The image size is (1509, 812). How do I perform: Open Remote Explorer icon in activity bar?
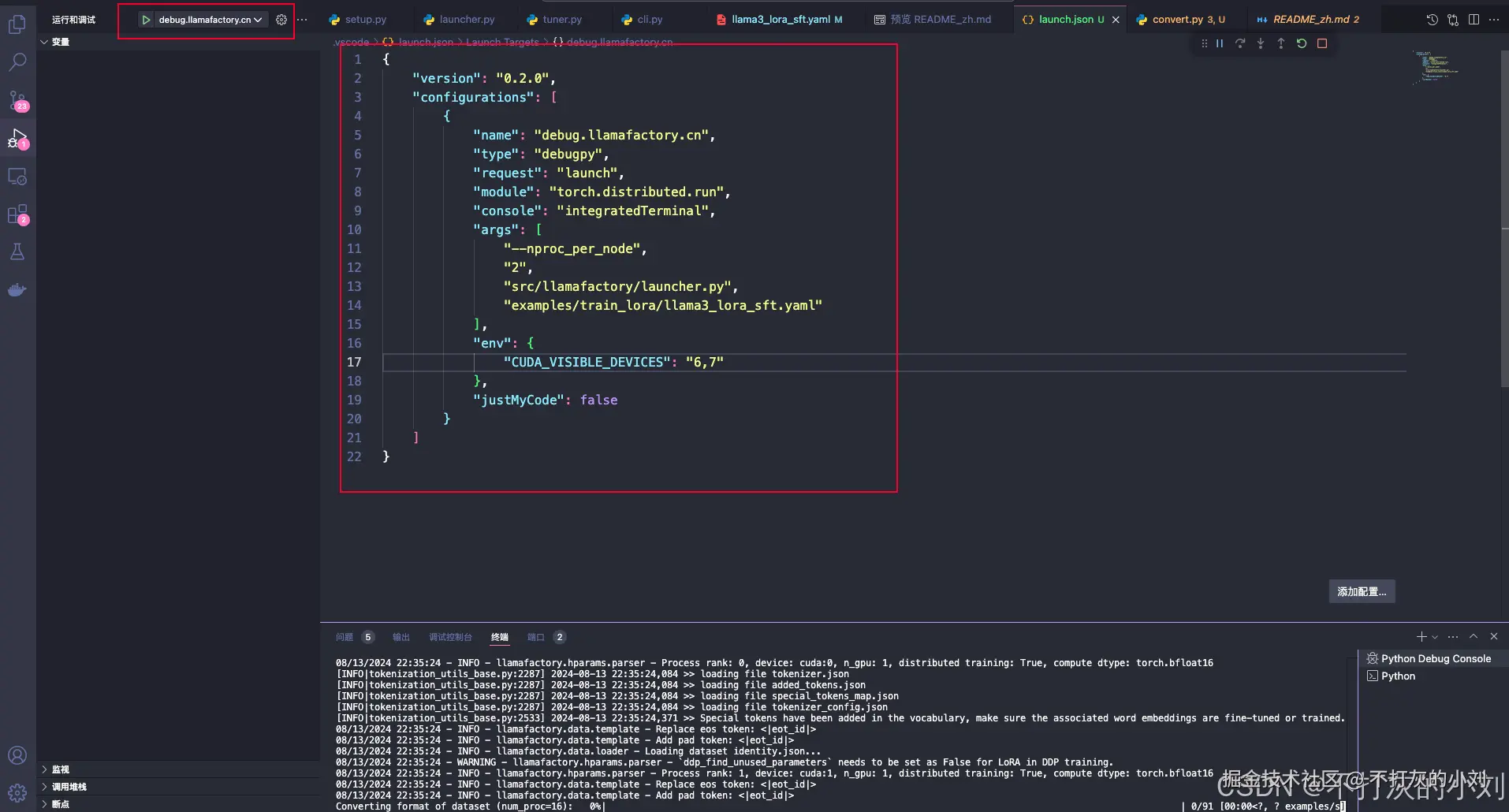[17, 177]
